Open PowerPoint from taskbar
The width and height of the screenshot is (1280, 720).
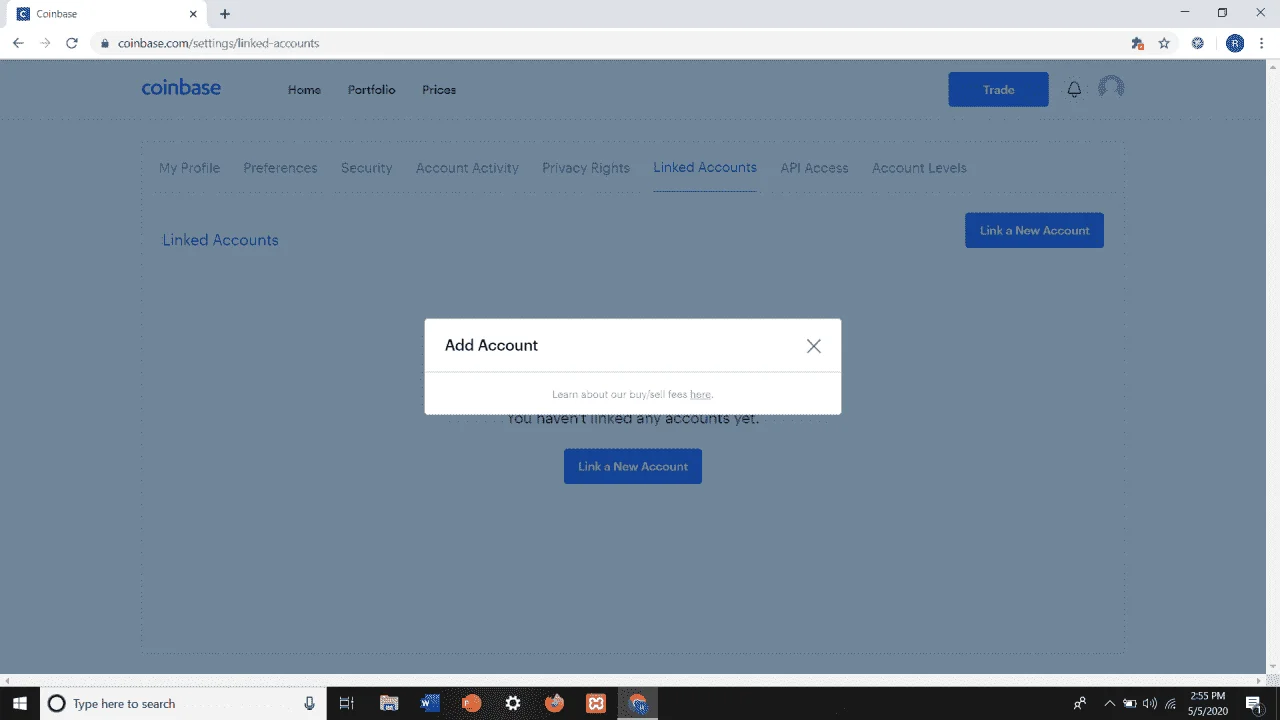coord(472,703)
